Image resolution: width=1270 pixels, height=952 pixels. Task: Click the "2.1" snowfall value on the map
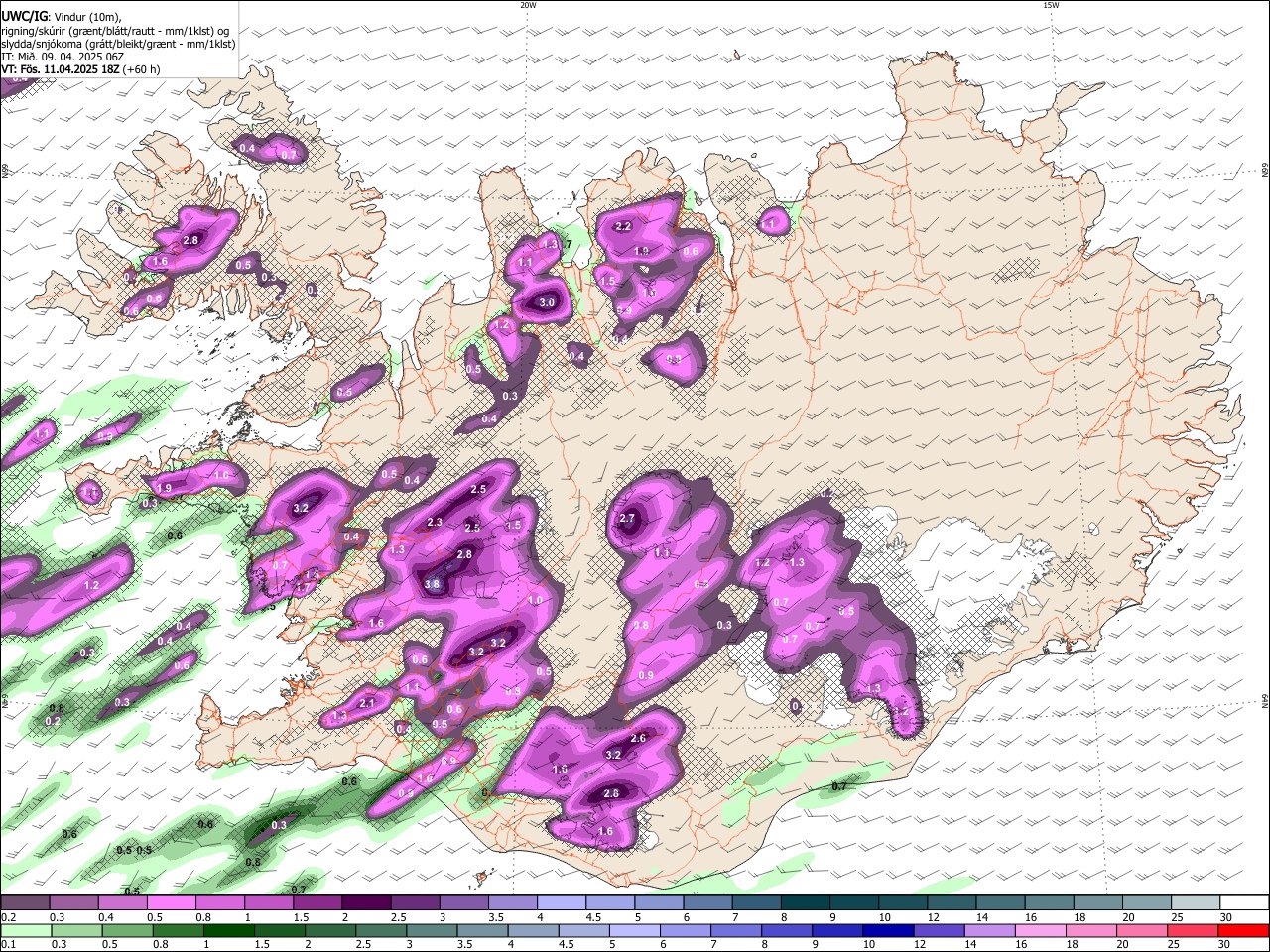tap(366, 703)
